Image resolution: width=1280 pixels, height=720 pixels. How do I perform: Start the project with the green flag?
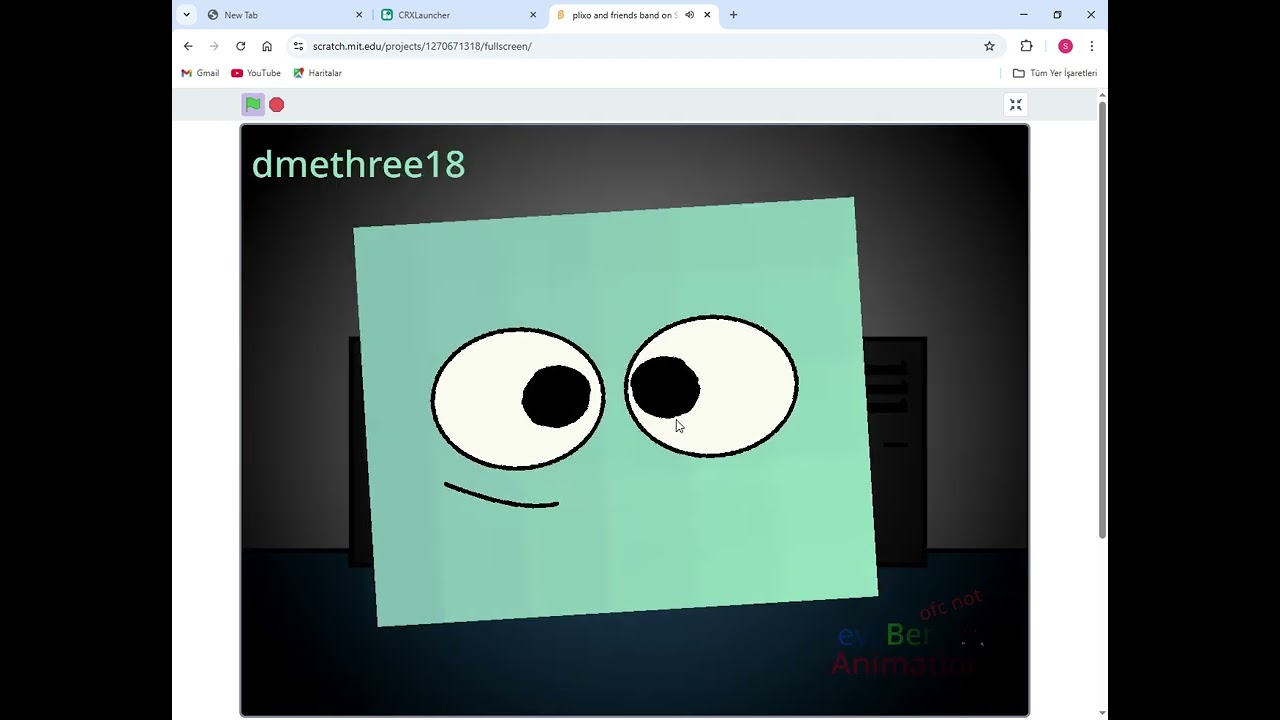coord(253,104)
